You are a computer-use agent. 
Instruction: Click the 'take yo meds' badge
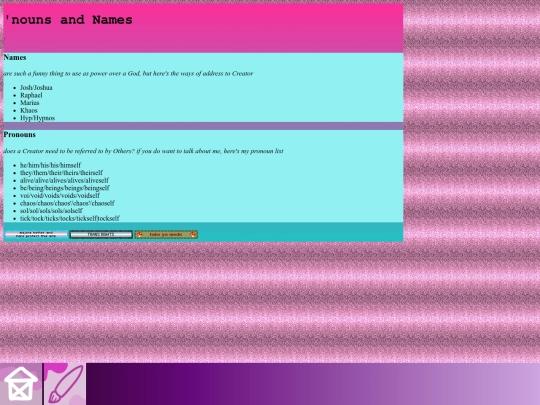click(166, 235)
